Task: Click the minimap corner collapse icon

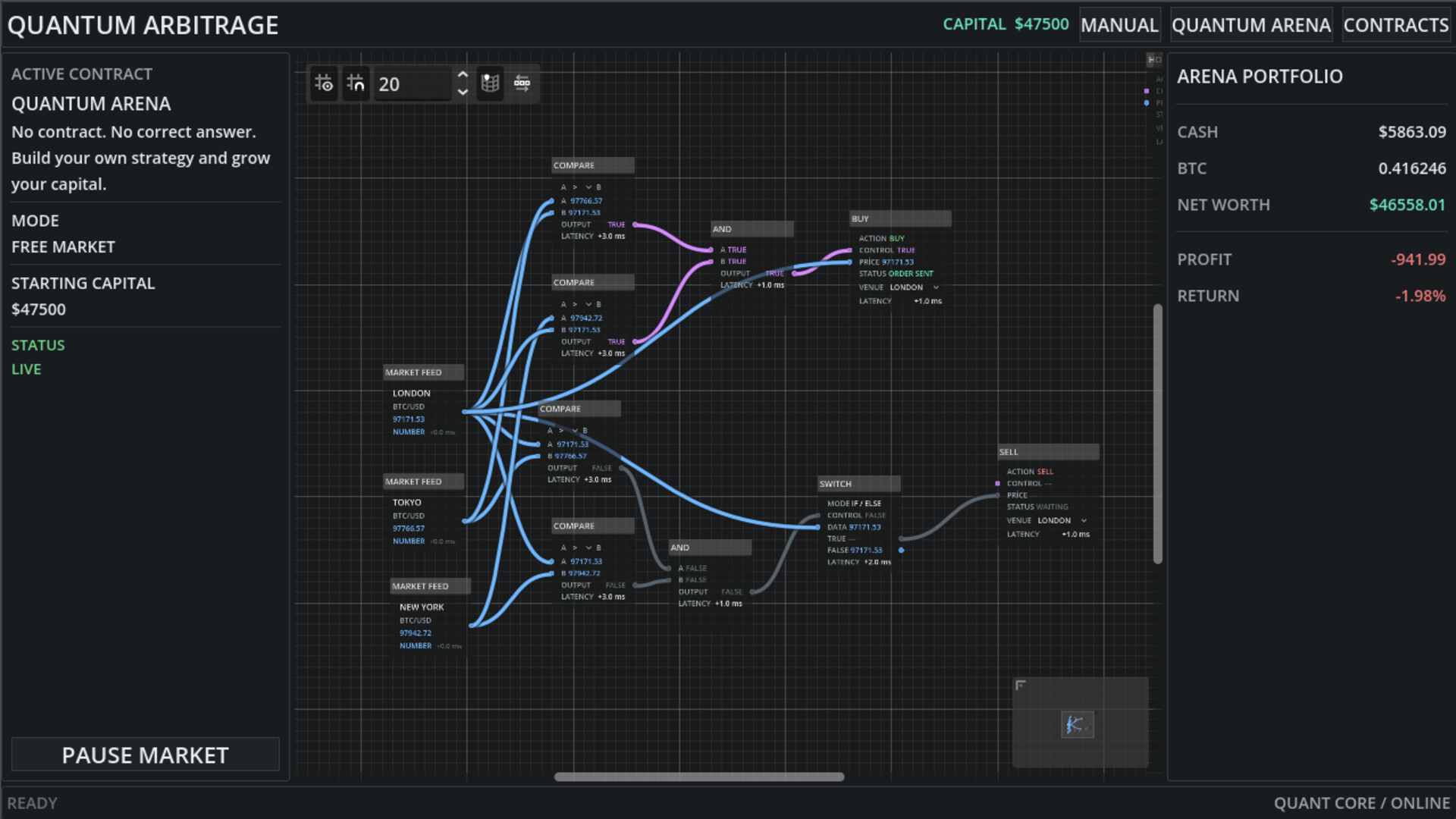Action: [x=1021, y=686]
